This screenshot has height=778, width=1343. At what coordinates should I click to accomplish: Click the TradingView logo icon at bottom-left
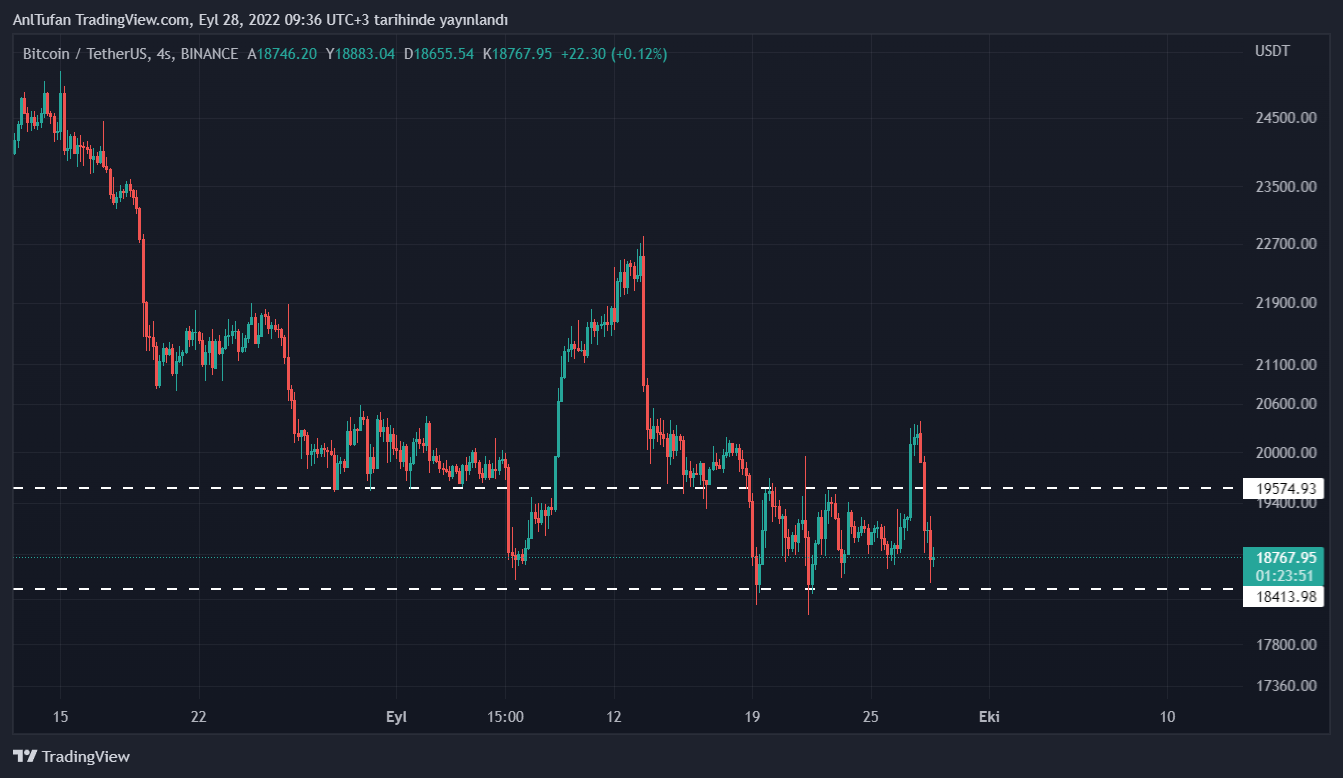[24, 757]
